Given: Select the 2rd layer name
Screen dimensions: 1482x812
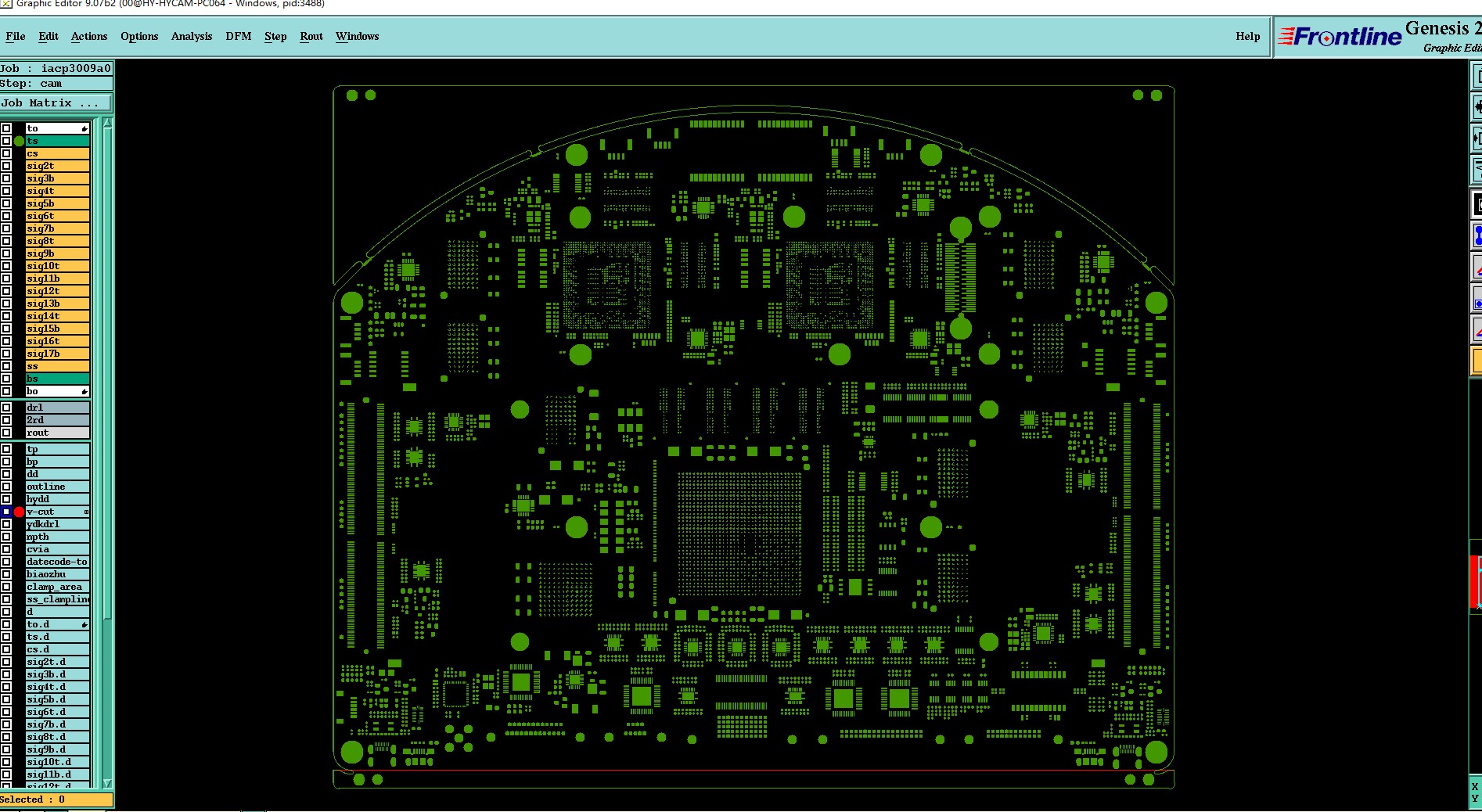Looking at the screenshot, I should (57, 420).
